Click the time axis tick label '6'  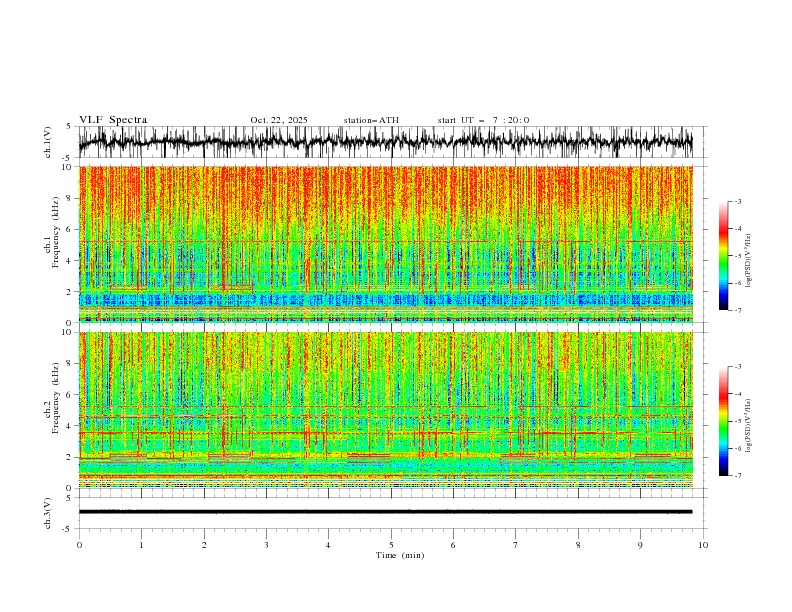tap(453, 545)
